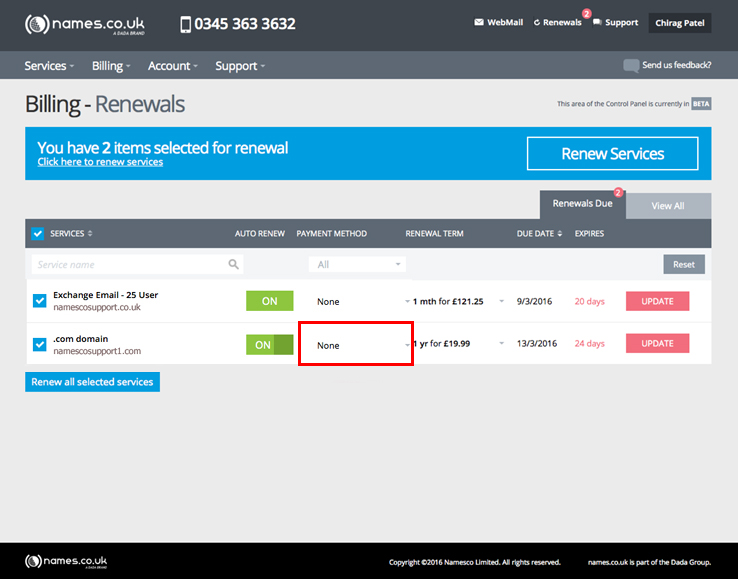Image resolution: width=738 pixels, height=579 pixels.
Task: Click the Support speech bubble link
Action: 615,22
